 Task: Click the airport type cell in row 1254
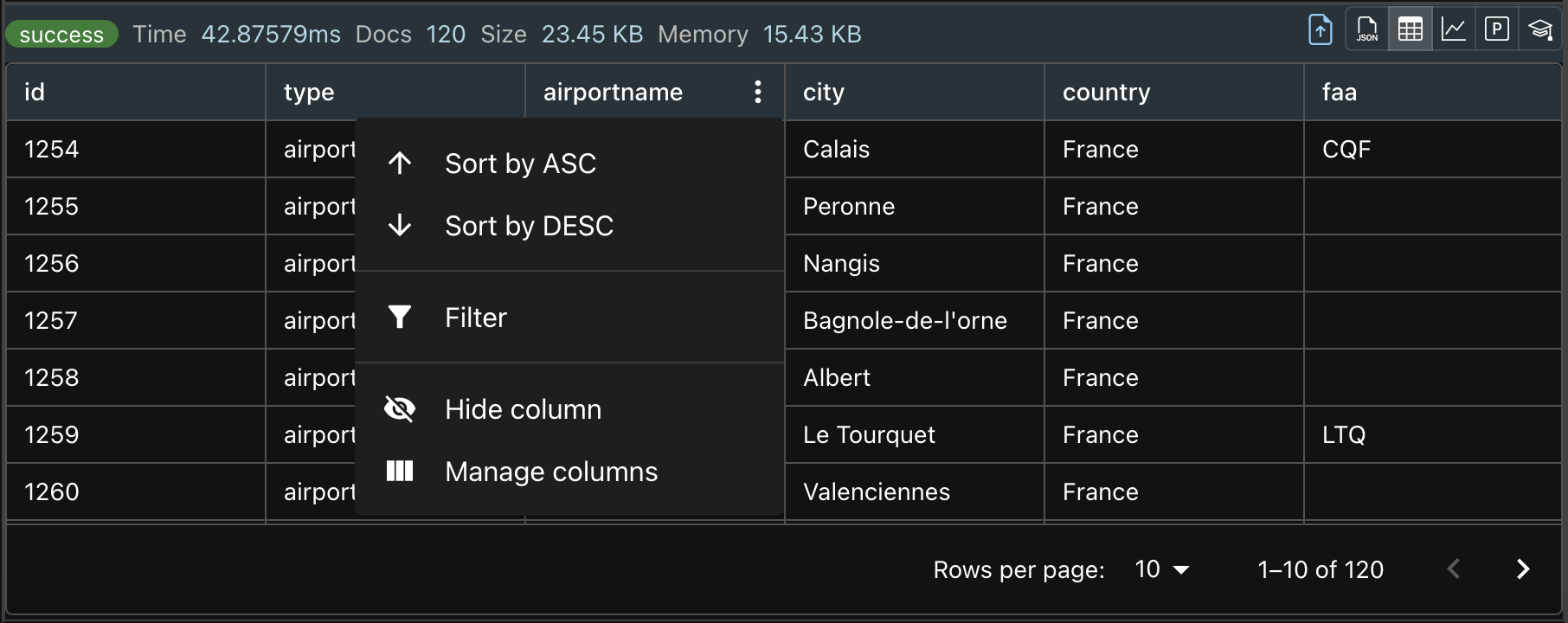point(311,149)
